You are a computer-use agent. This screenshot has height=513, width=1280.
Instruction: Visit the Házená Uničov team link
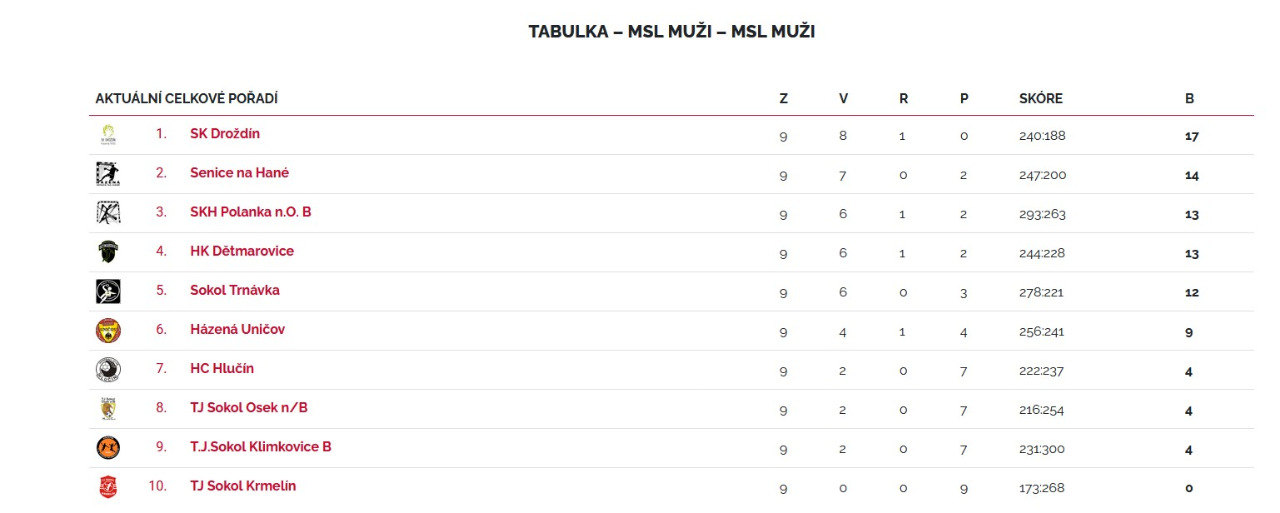pos(237,329)
